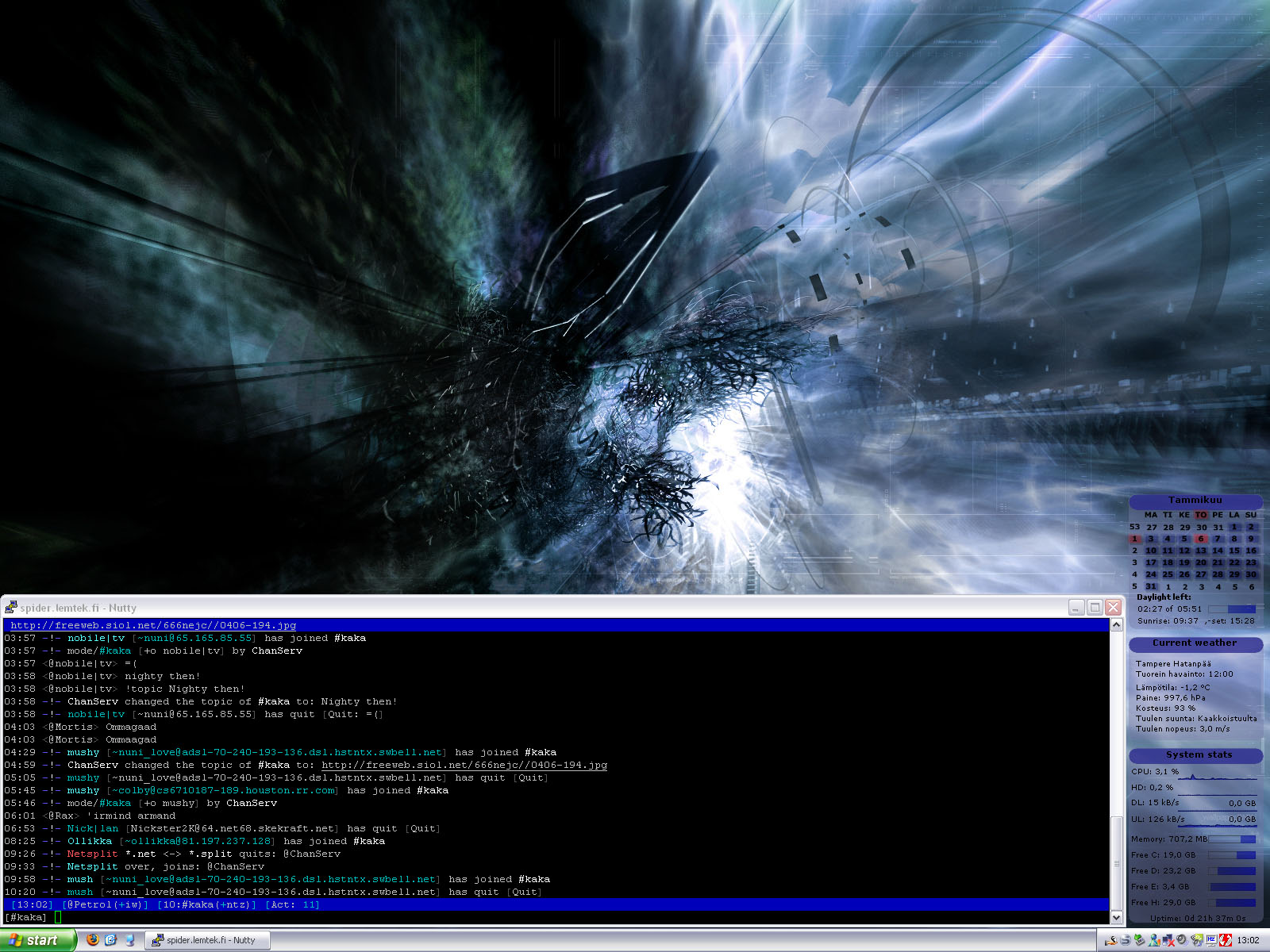
Task: Focus the [#kaka] input prompt line
Action: pyautogui.click(x=556, y=917)
